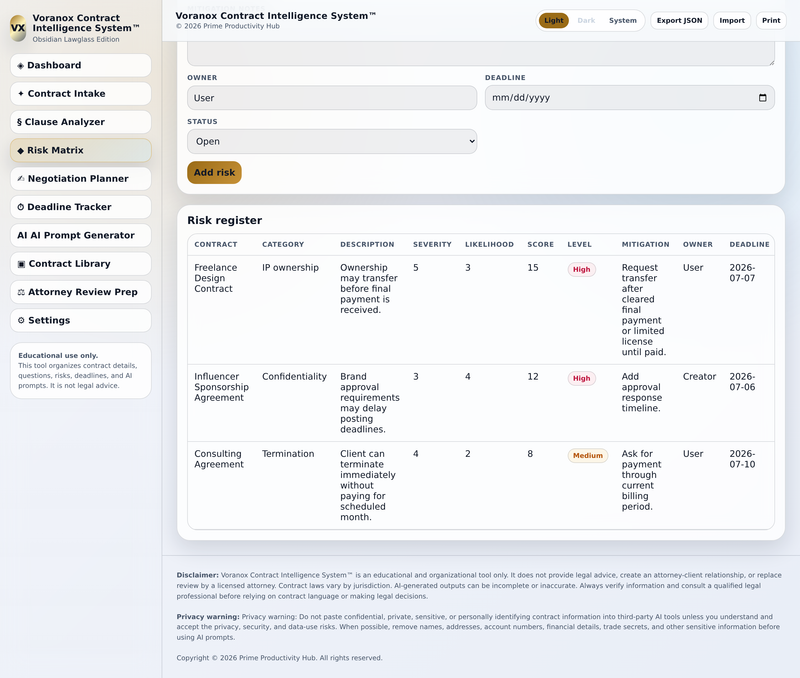Switch theme to System

click(622, 21)
